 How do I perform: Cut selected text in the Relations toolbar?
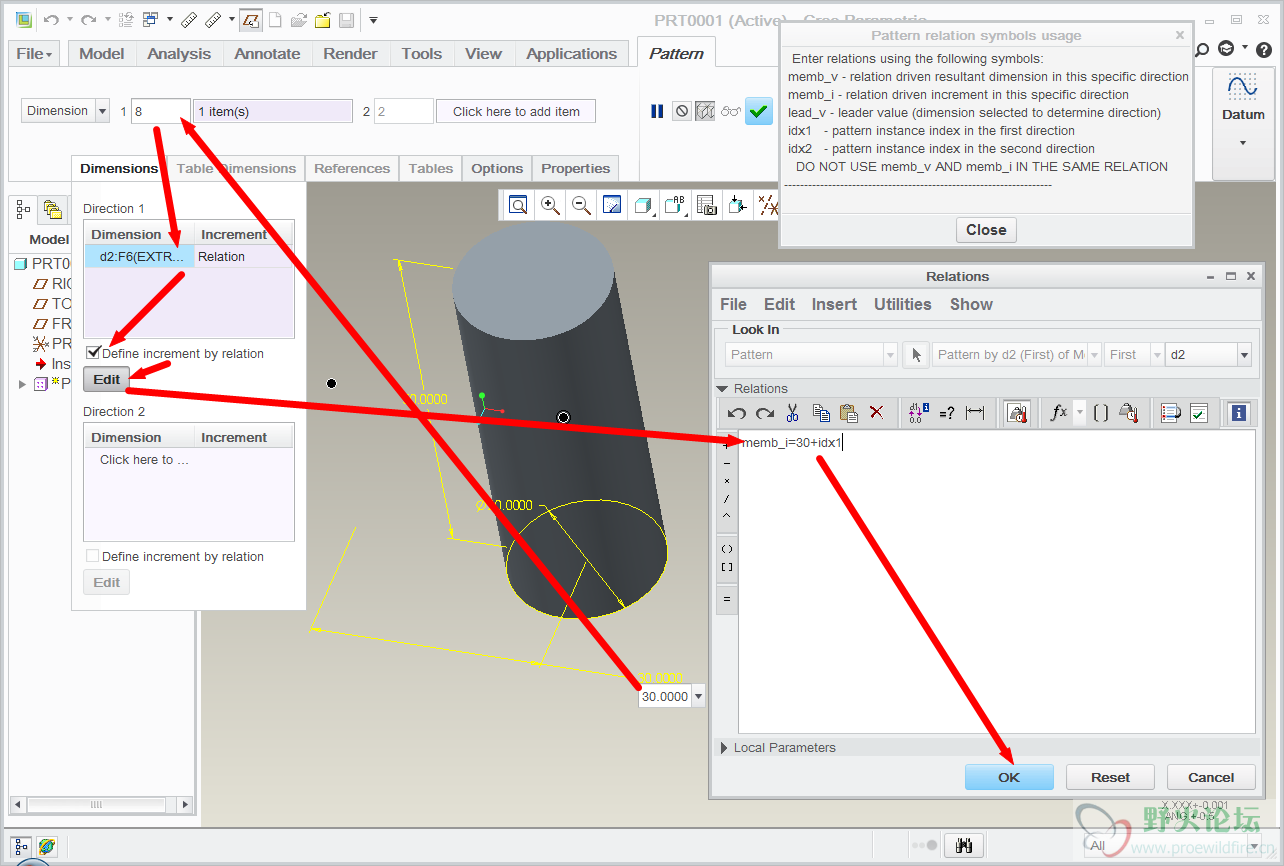point(793,412)
